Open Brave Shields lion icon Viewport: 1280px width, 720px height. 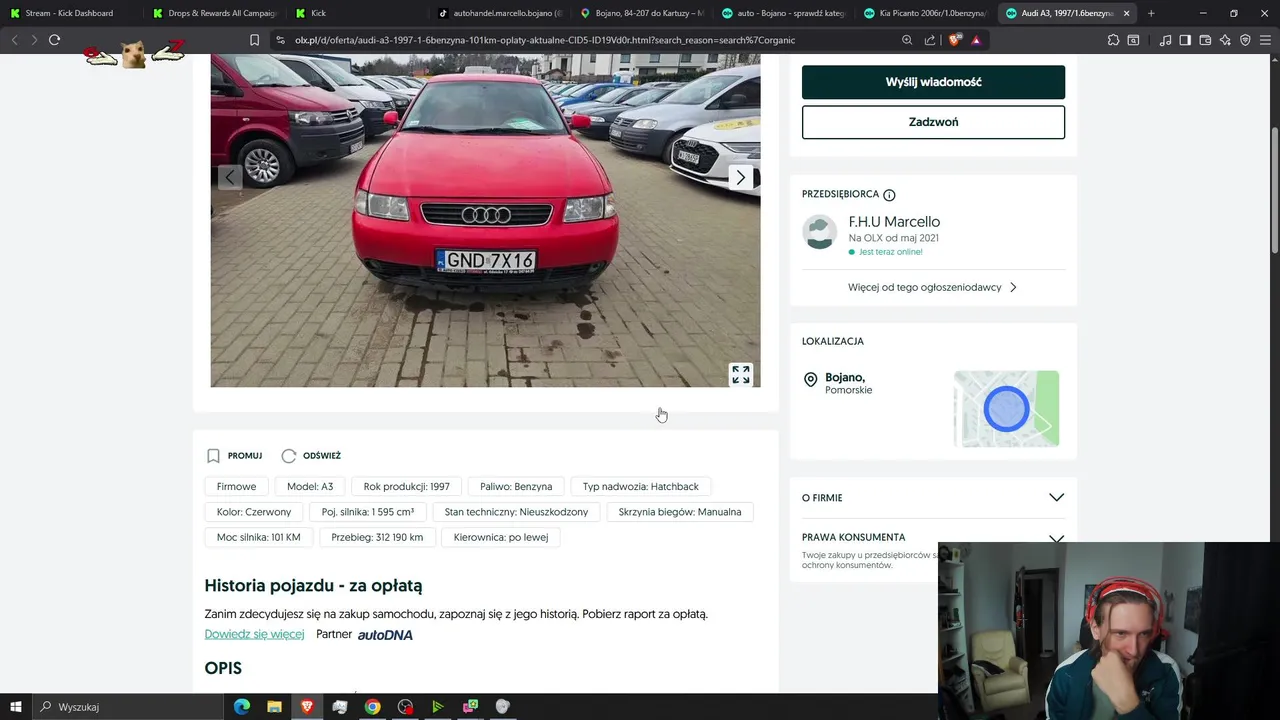(954, 40)
